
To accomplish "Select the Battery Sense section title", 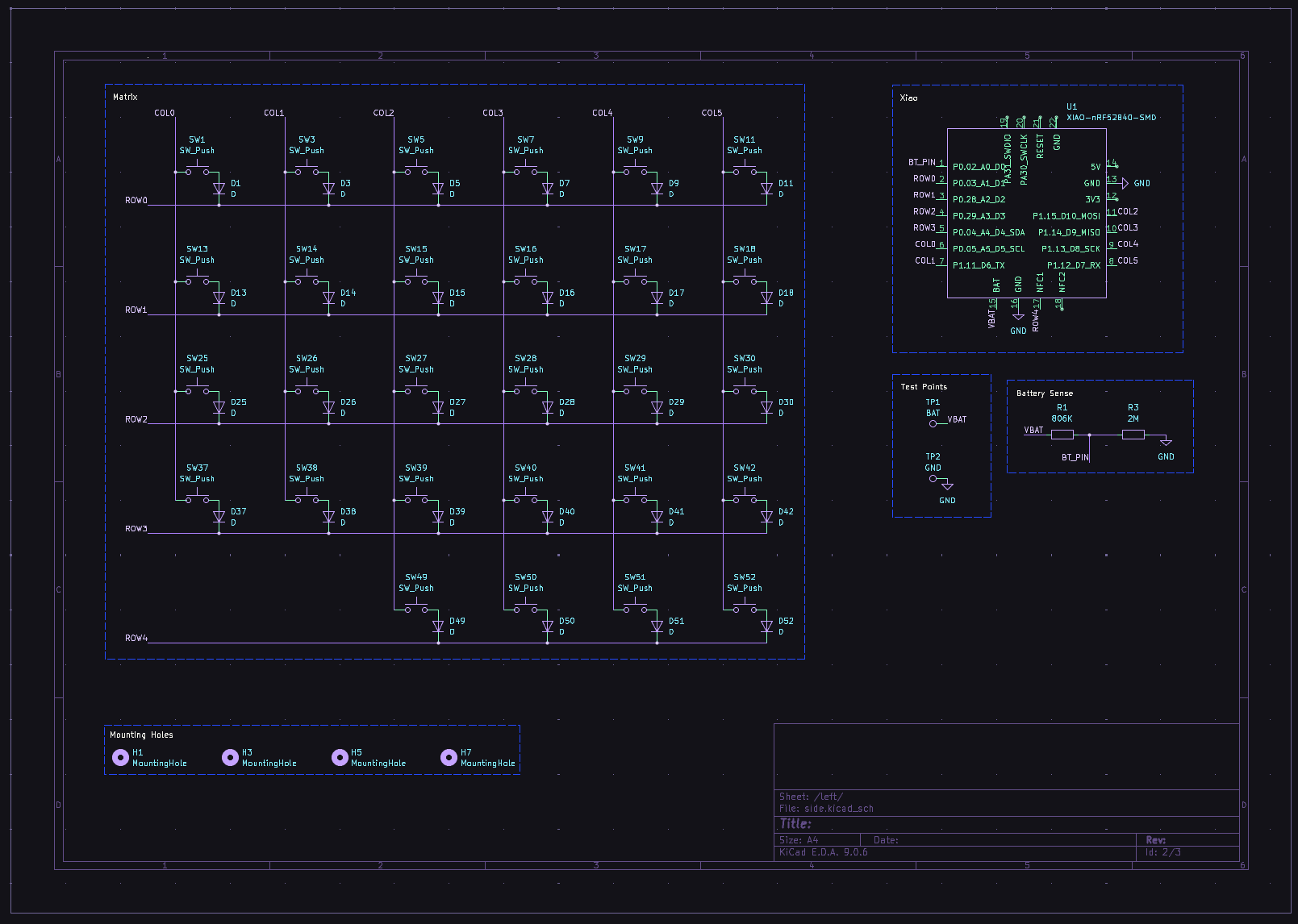I will (1045, 393).
